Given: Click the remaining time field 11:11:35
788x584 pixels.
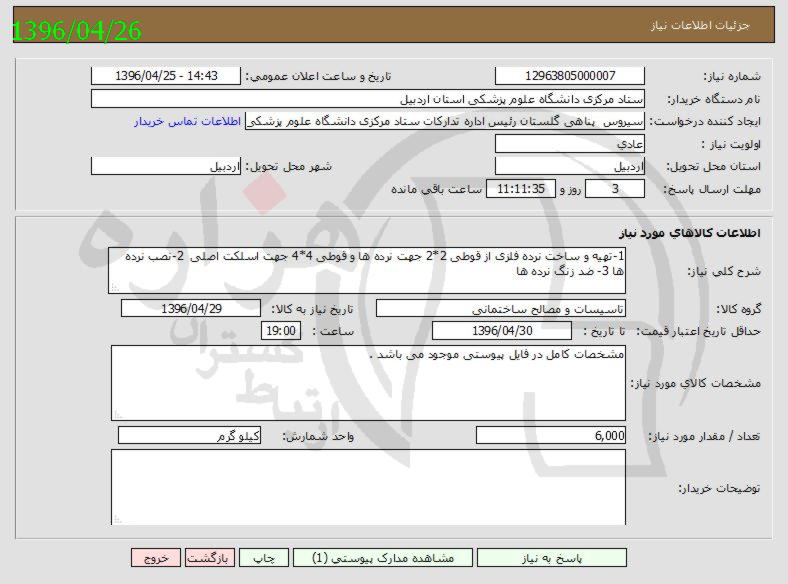Looking at the screenshot, I should click(x=521, y=189).
